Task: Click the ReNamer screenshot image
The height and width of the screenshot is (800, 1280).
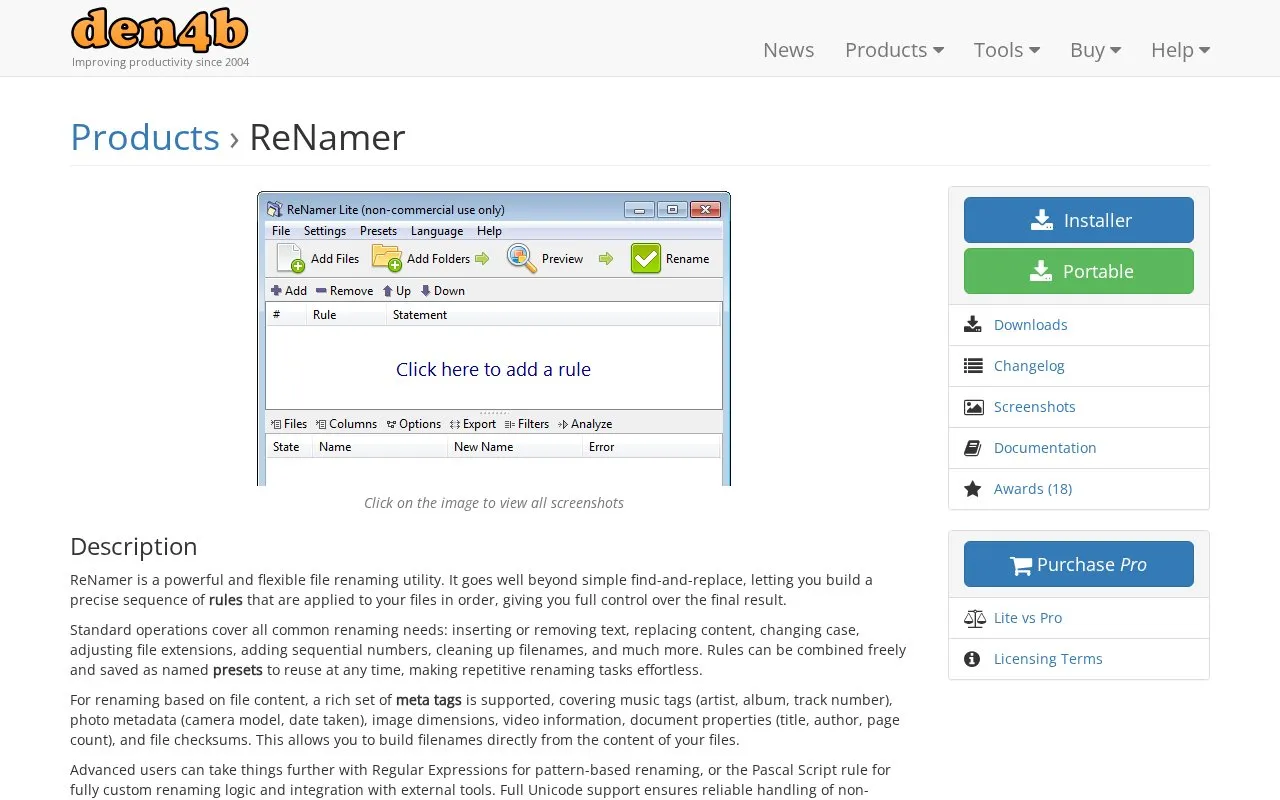Action: point(494,338)
